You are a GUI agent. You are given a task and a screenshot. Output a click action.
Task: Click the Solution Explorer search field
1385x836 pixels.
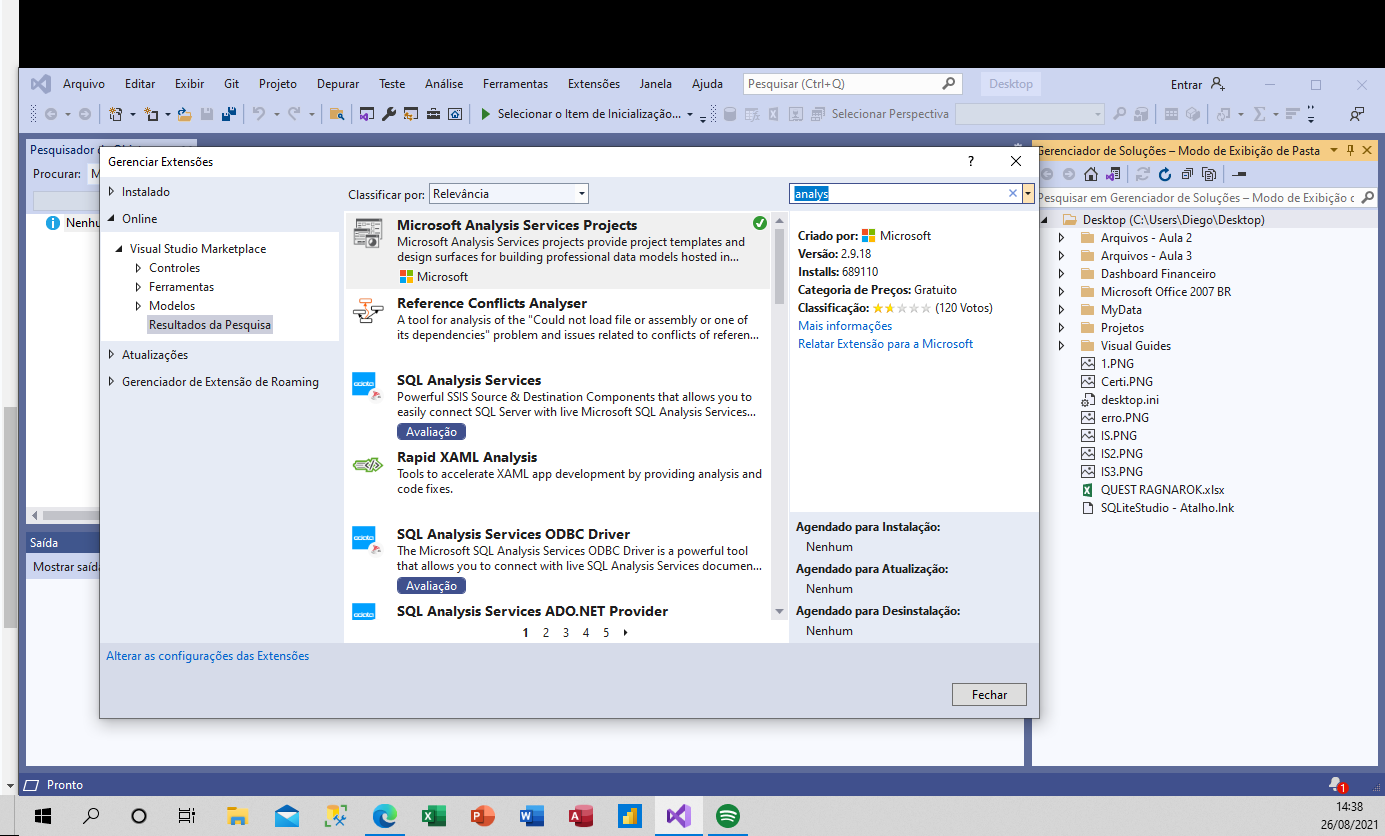[1206, 198]
